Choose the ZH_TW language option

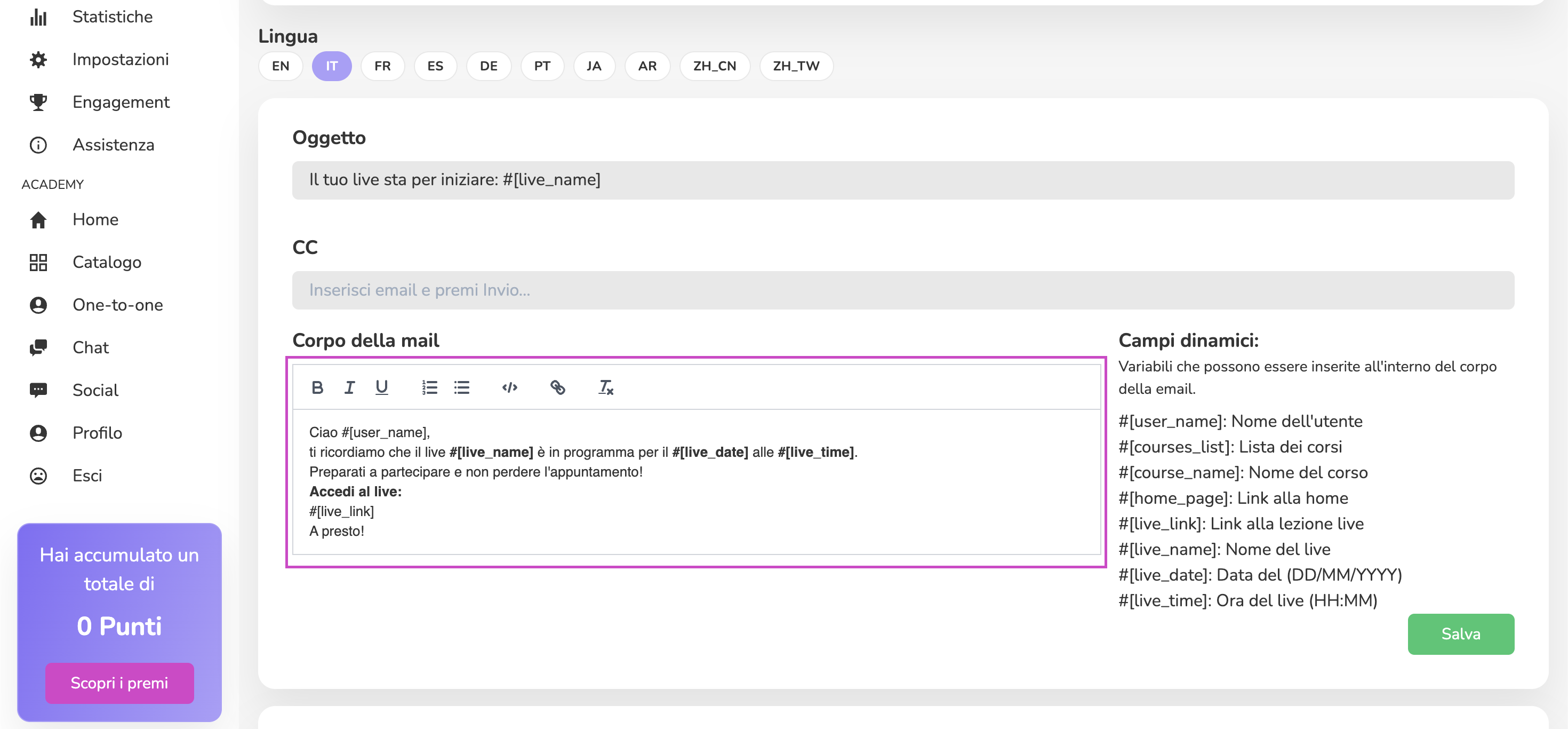[796, 66]
